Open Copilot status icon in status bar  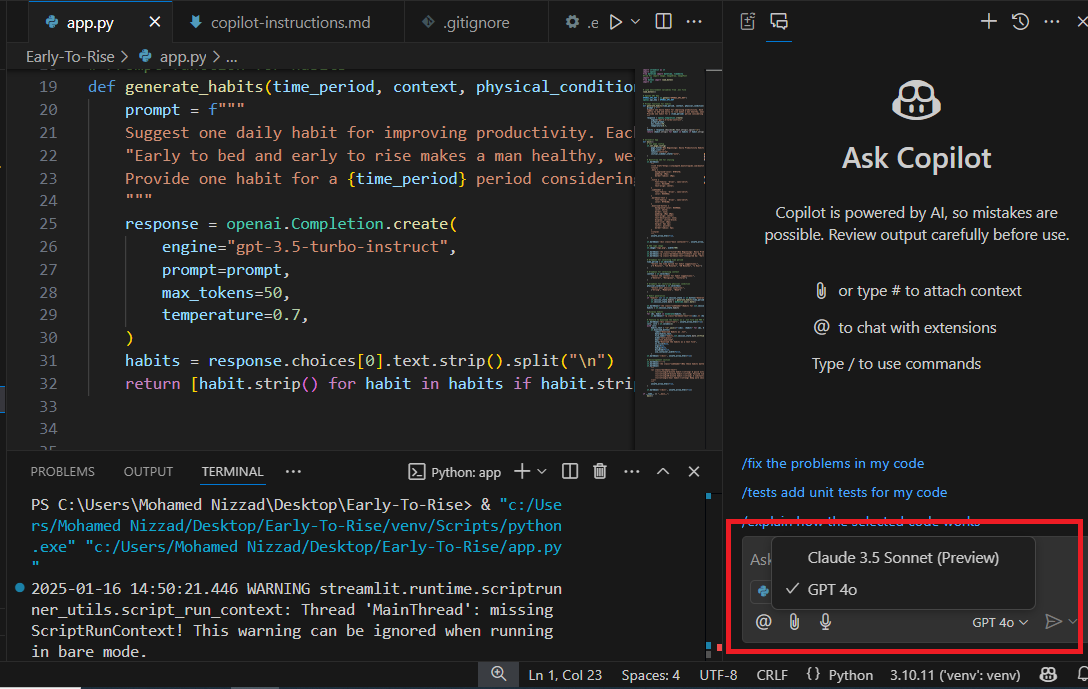[1048, 674]
